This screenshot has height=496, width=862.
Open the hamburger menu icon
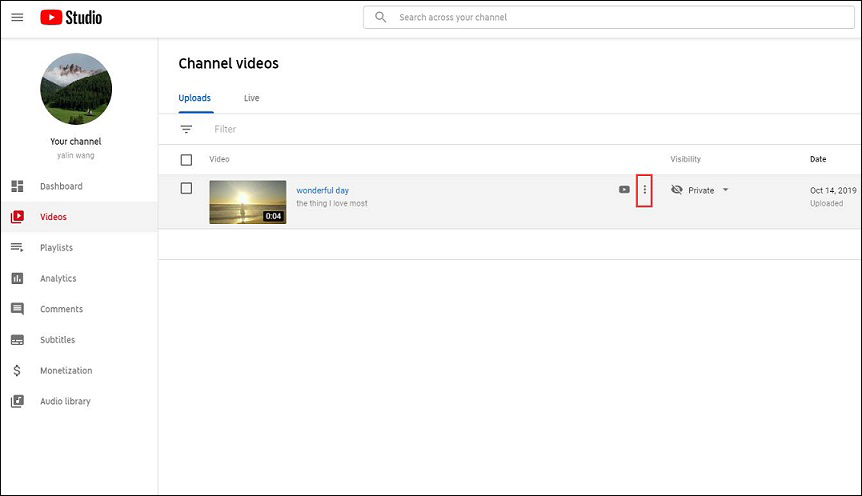18,17
